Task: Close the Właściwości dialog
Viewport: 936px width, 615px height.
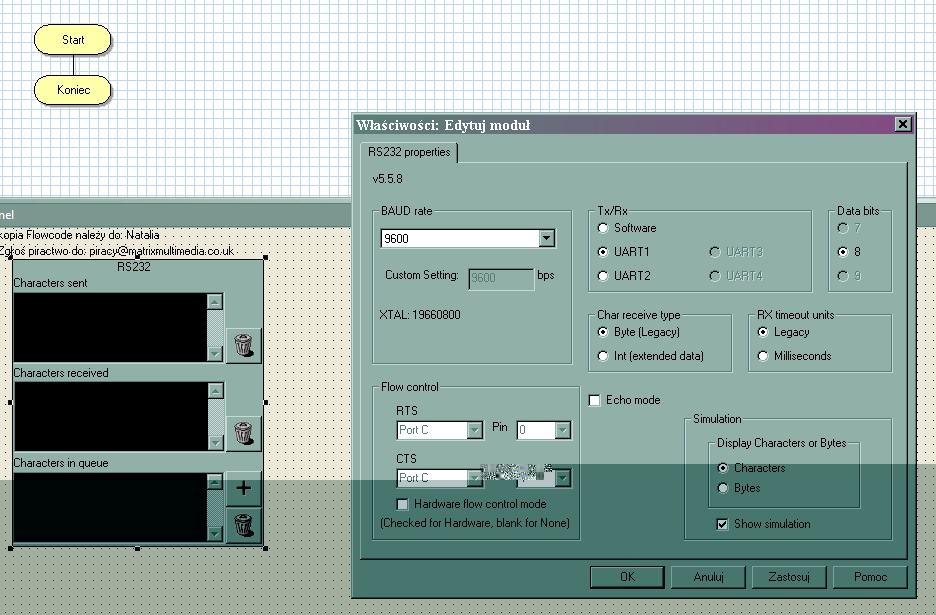Action: point(903,124)
